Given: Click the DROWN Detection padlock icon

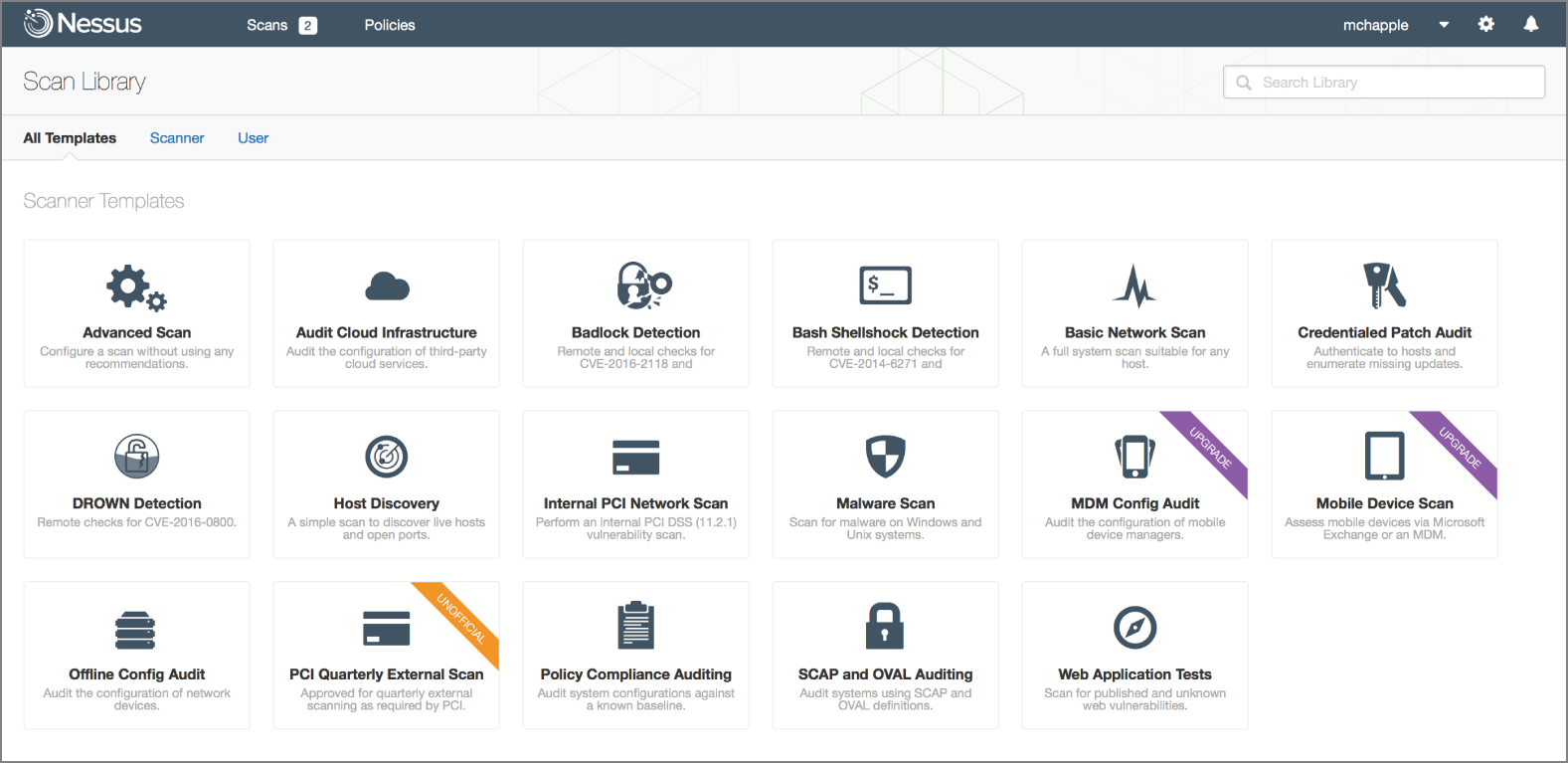Looking at the screenshot, I should pos(137,457).
